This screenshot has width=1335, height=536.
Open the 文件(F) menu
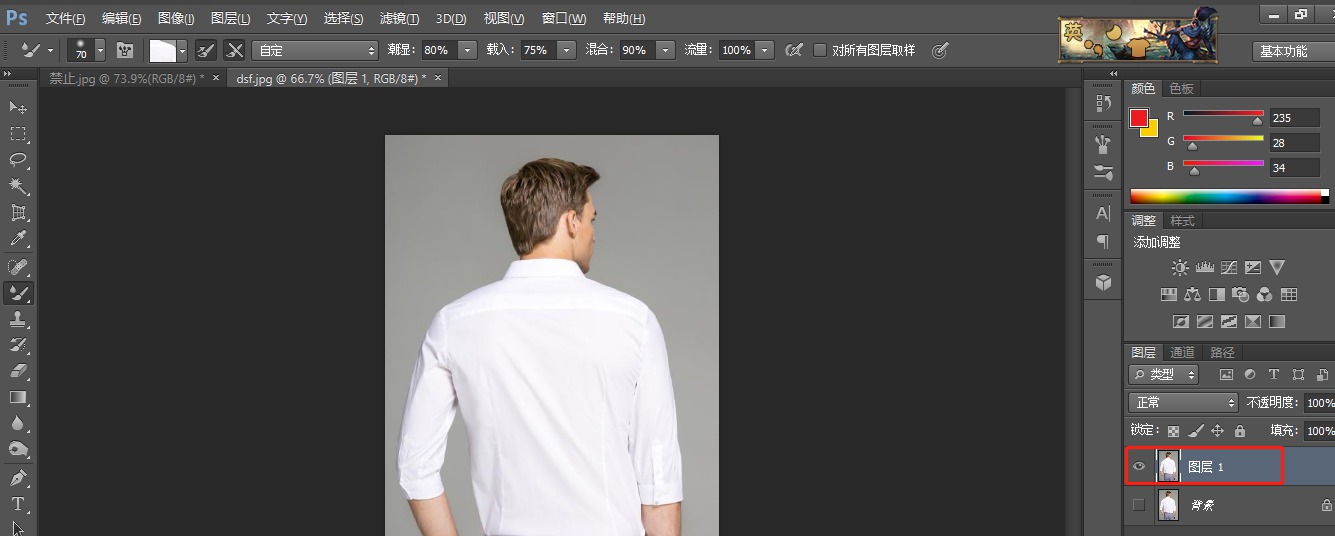pos(66,19)
